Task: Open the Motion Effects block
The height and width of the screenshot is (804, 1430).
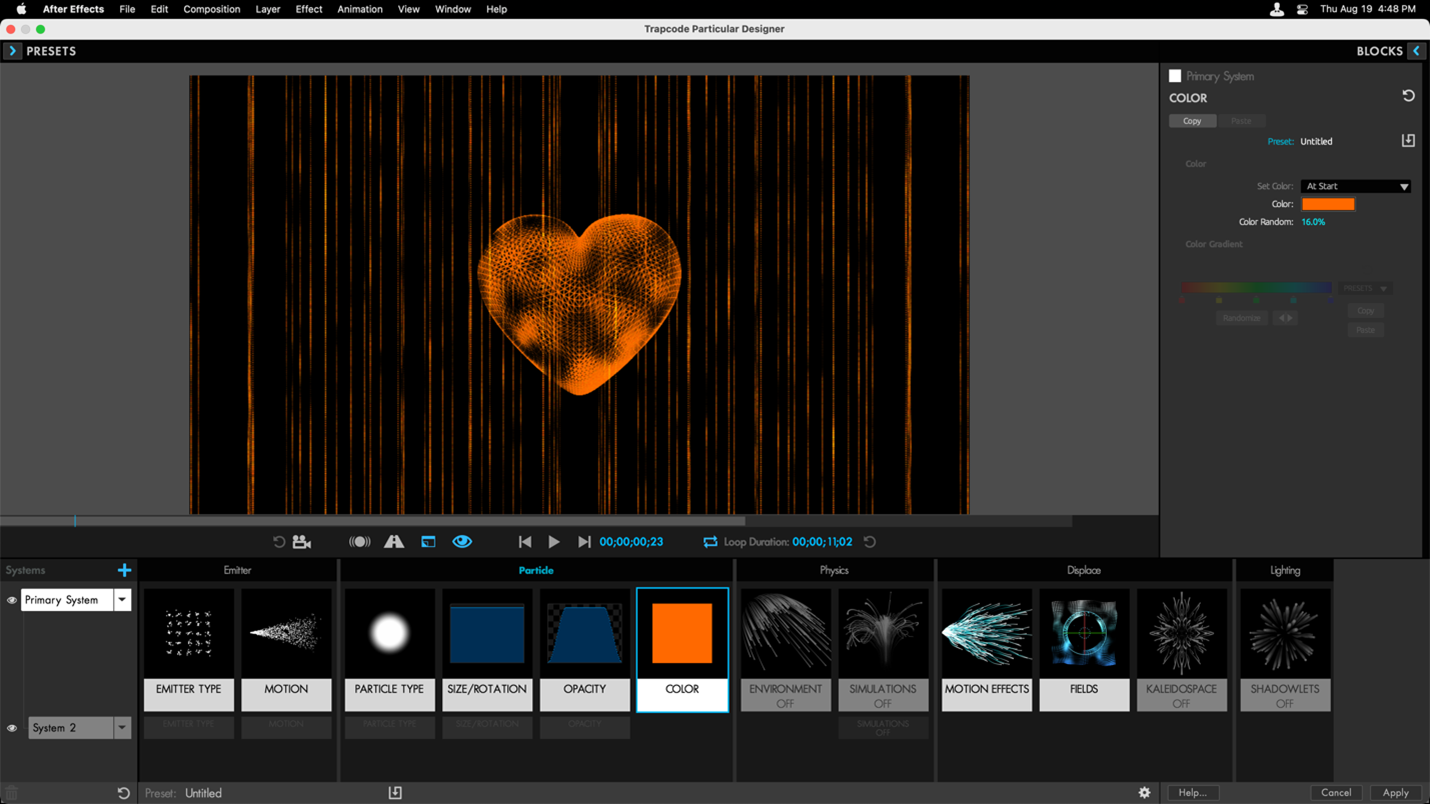Action: pos(986,650)
